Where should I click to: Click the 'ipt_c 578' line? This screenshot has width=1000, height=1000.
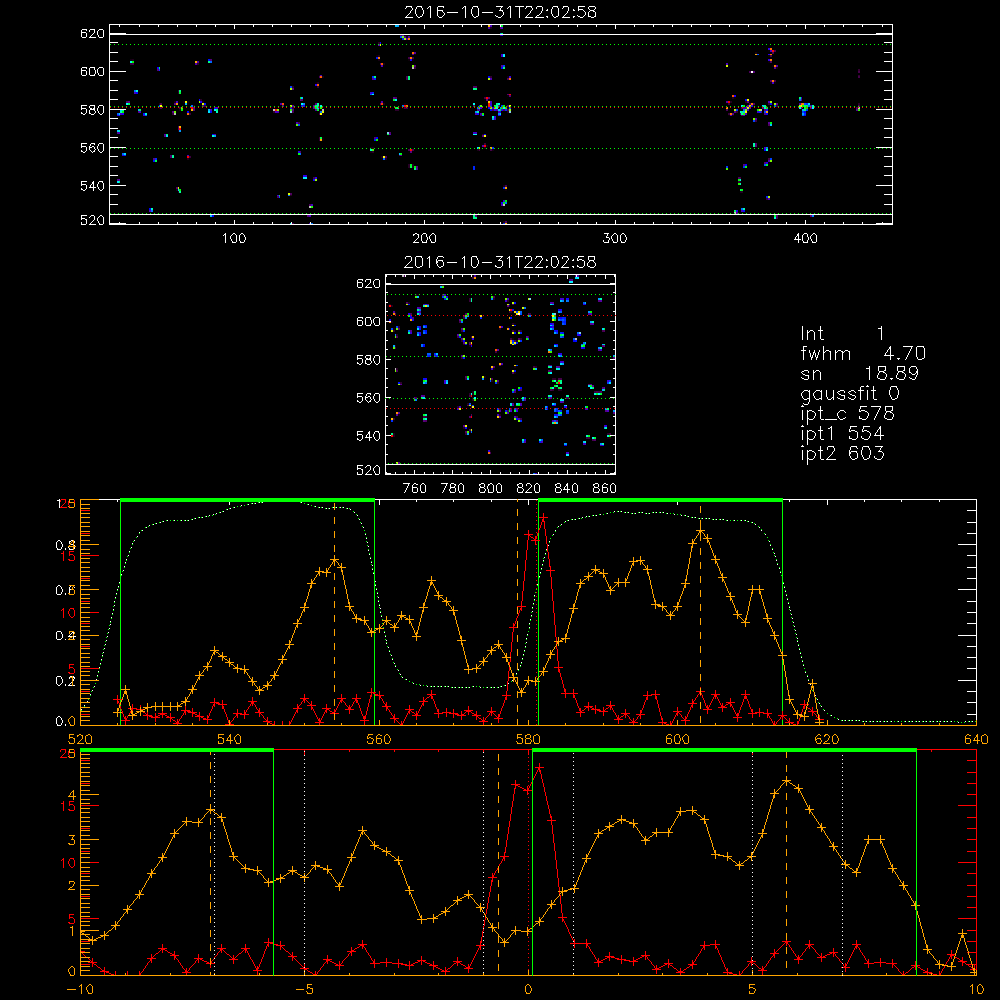(848, 414)
